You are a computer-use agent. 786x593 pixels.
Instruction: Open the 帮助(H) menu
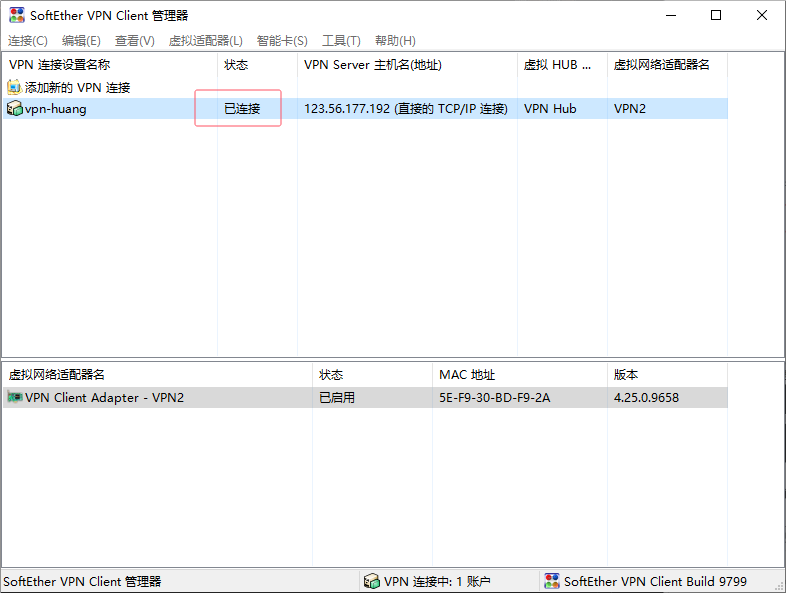(x=395, y=41)
